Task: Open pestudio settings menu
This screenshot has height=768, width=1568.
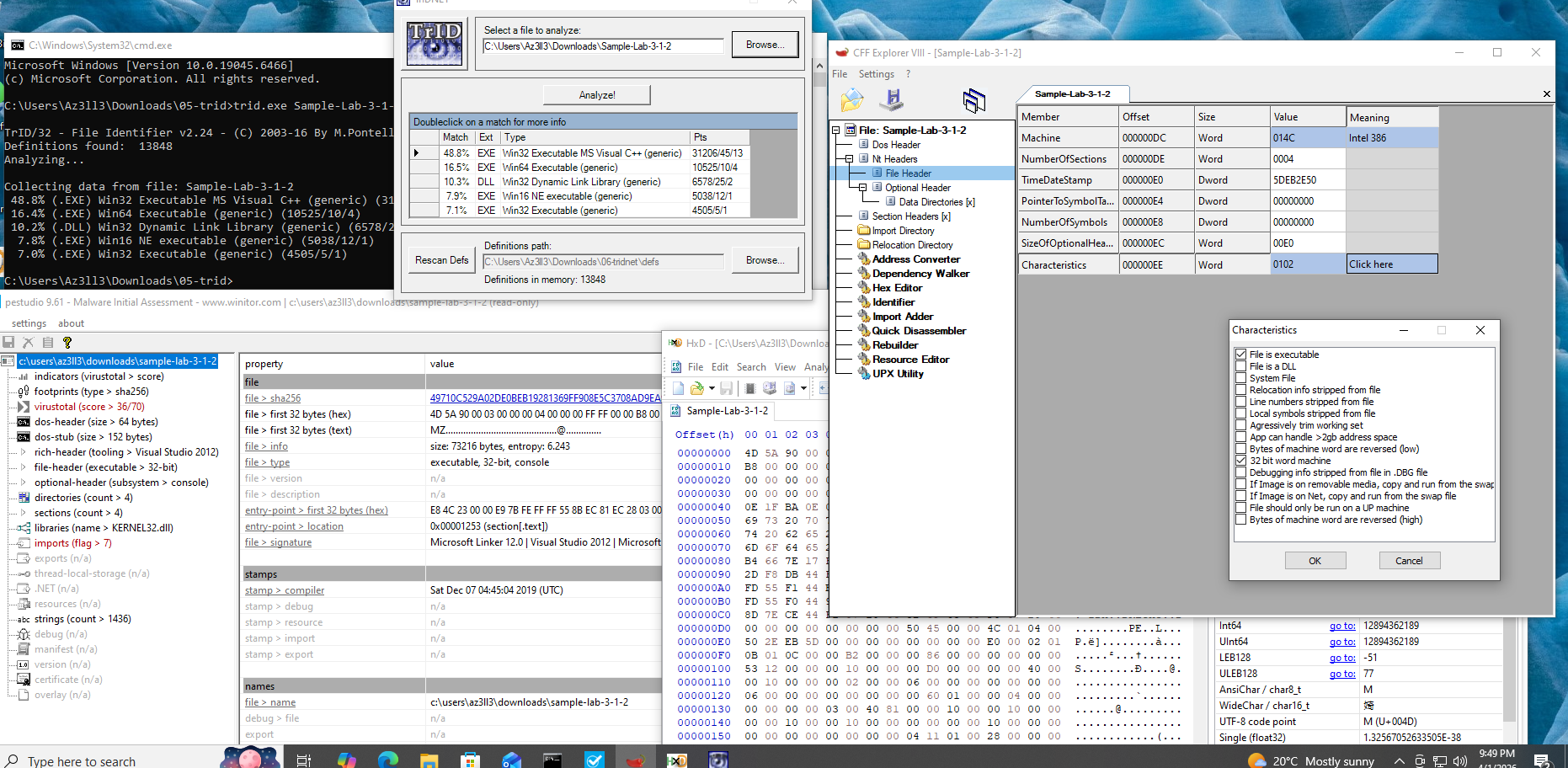Action: point(29,323)
